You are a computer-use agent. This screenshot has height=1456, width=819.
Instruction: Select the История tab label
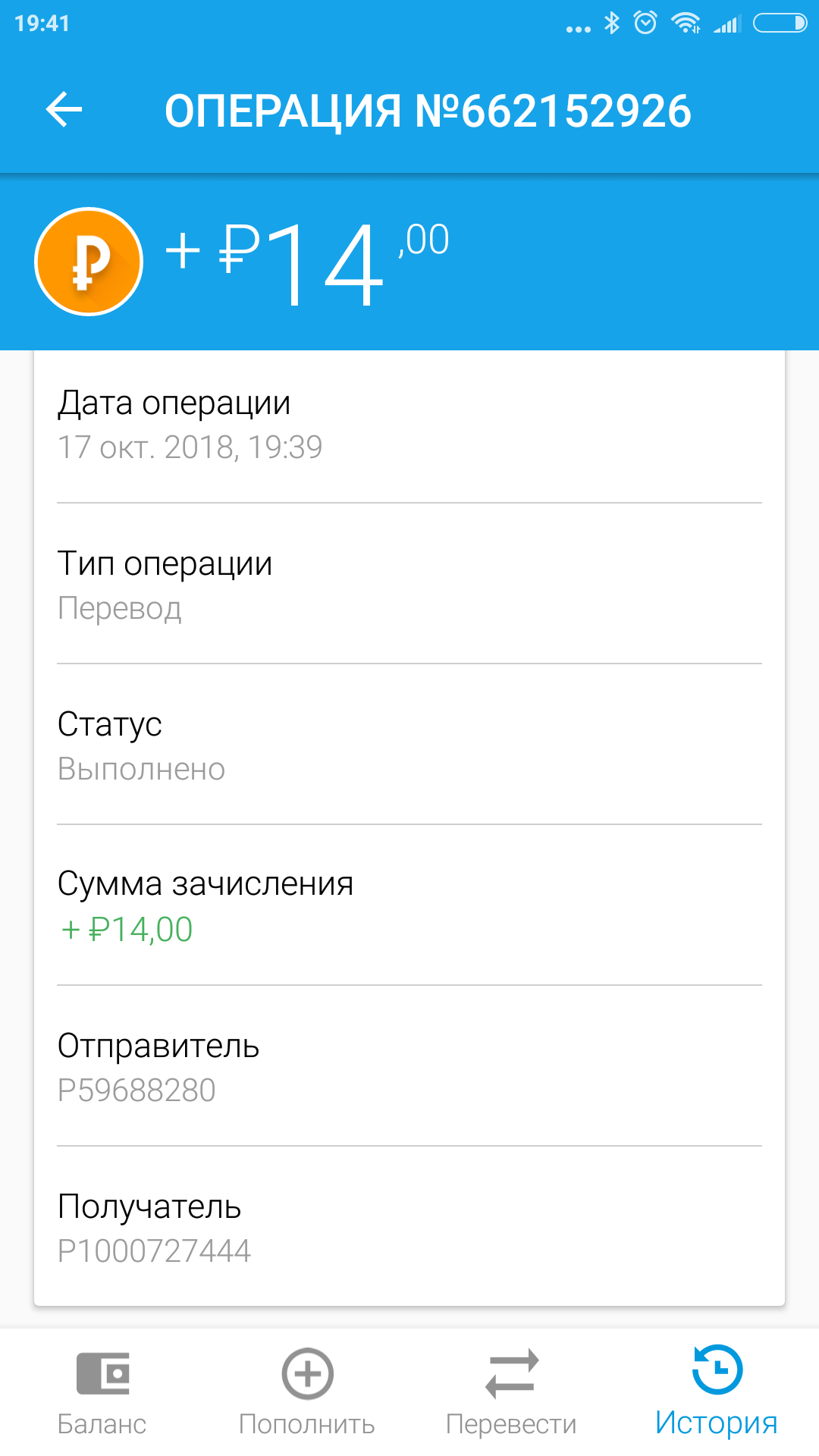(x=717, y=1423)
